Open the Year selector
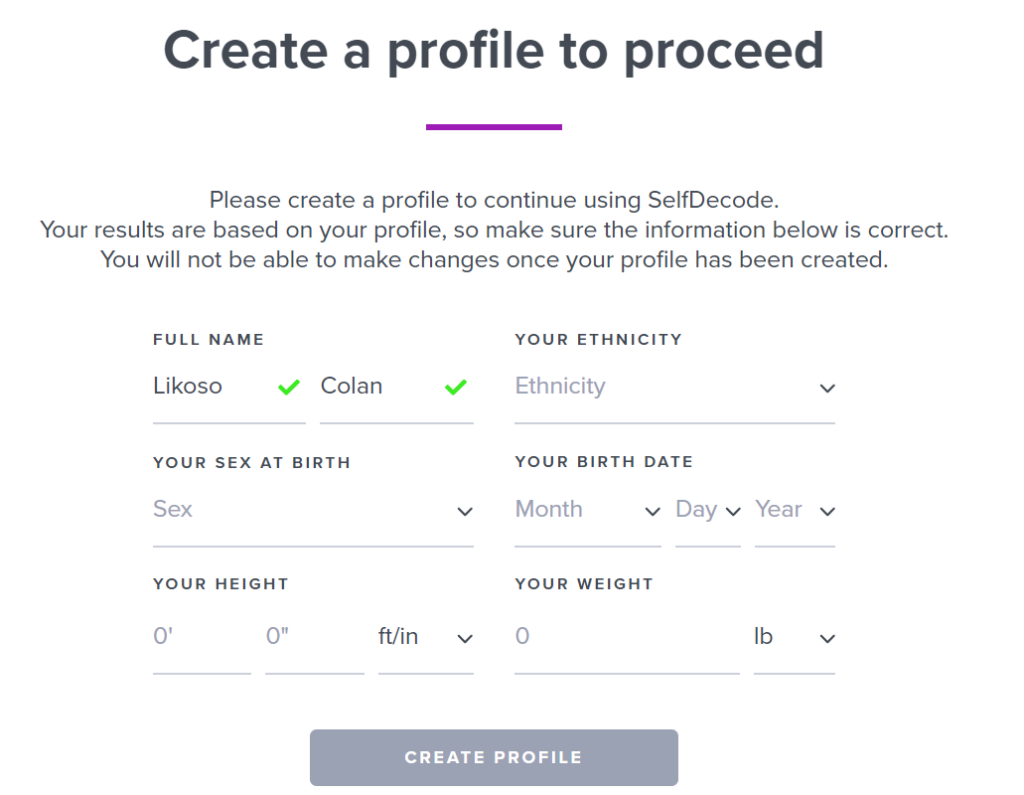1024x795 pixels. coord(795,513)
